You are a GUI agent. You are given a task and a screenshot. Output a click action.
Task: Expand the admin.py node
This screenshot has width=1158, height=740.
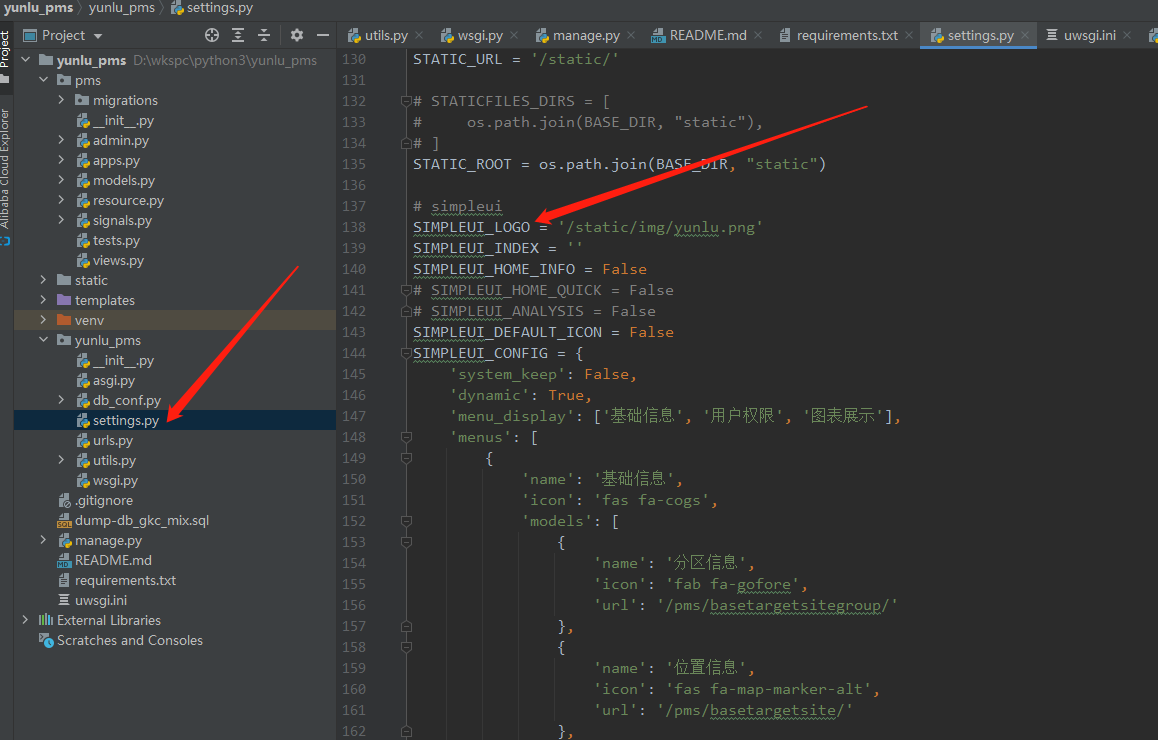(61, 140)
